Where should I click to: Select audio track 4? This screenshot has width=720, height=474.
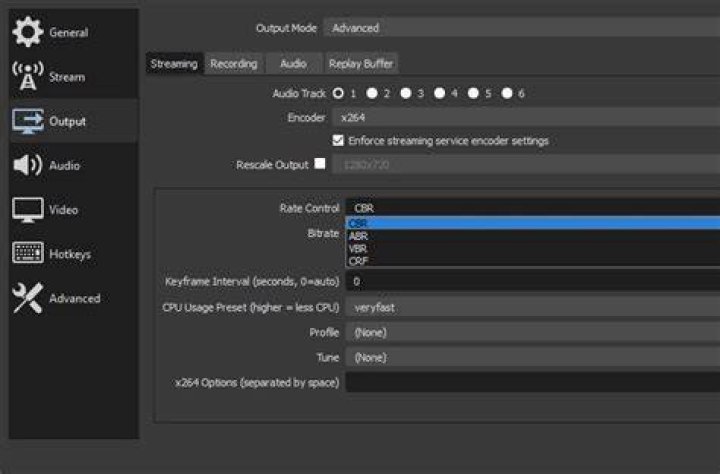pos(439,94)
